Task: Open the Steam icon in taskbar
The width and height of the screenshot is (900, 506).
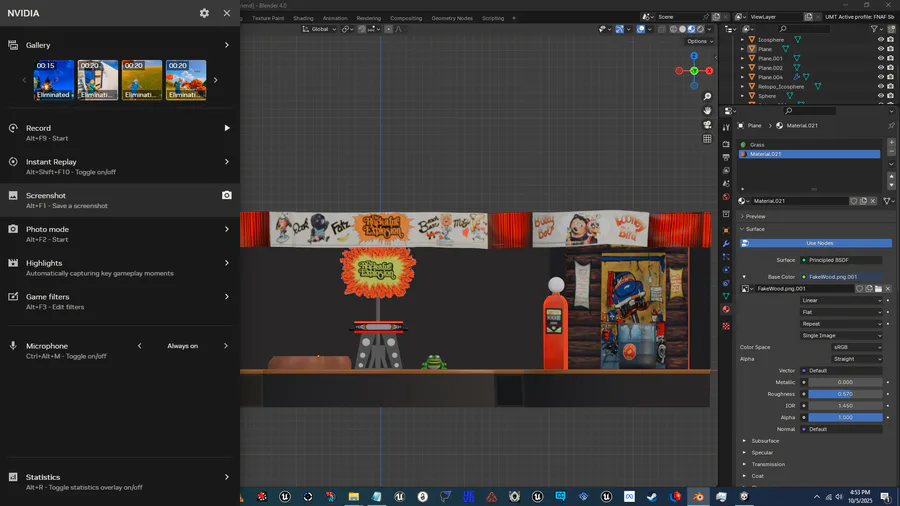Action: click(x=653, y=496)
